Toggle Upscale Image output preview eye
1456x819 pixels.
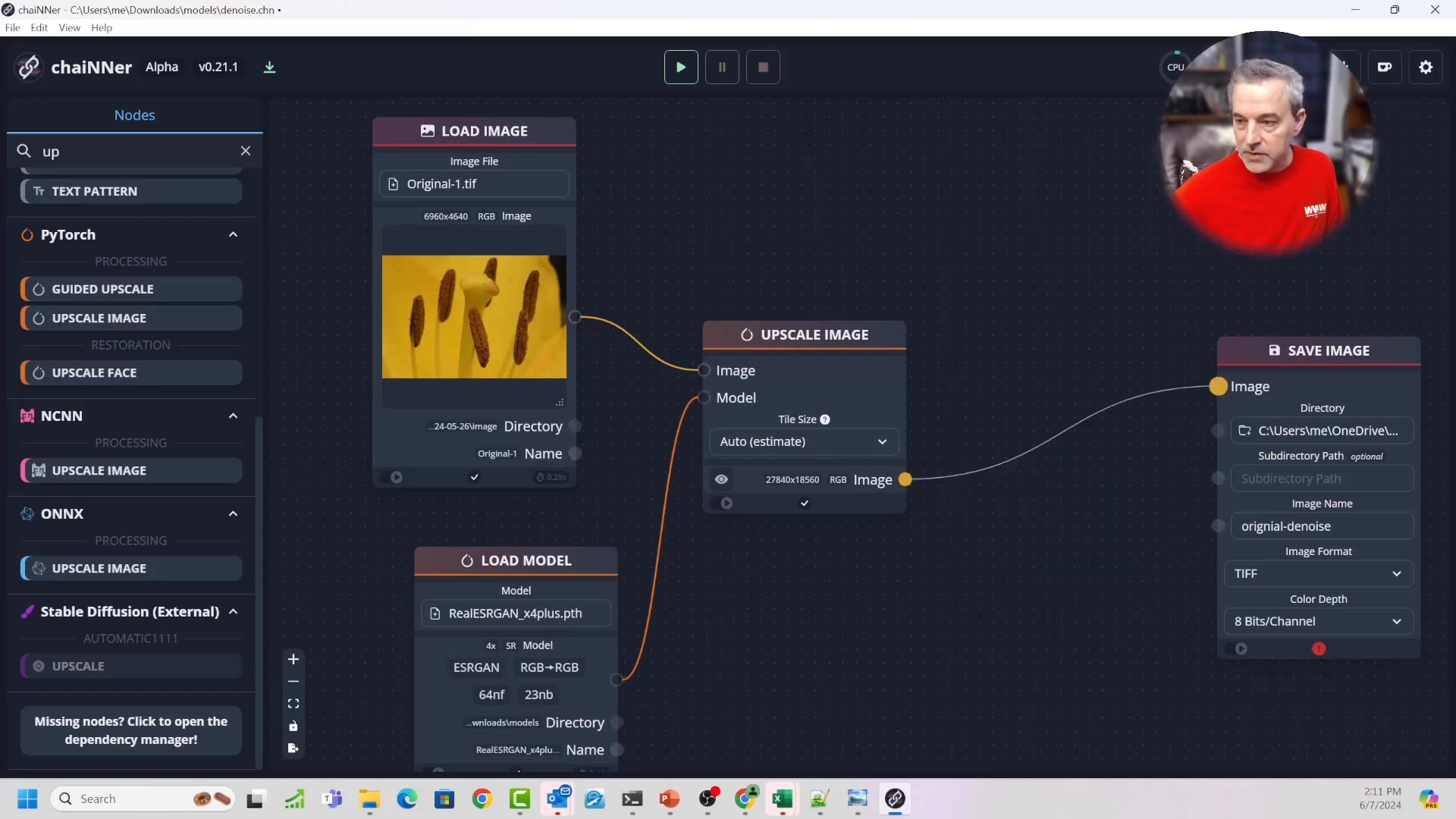tap(721, 479)
